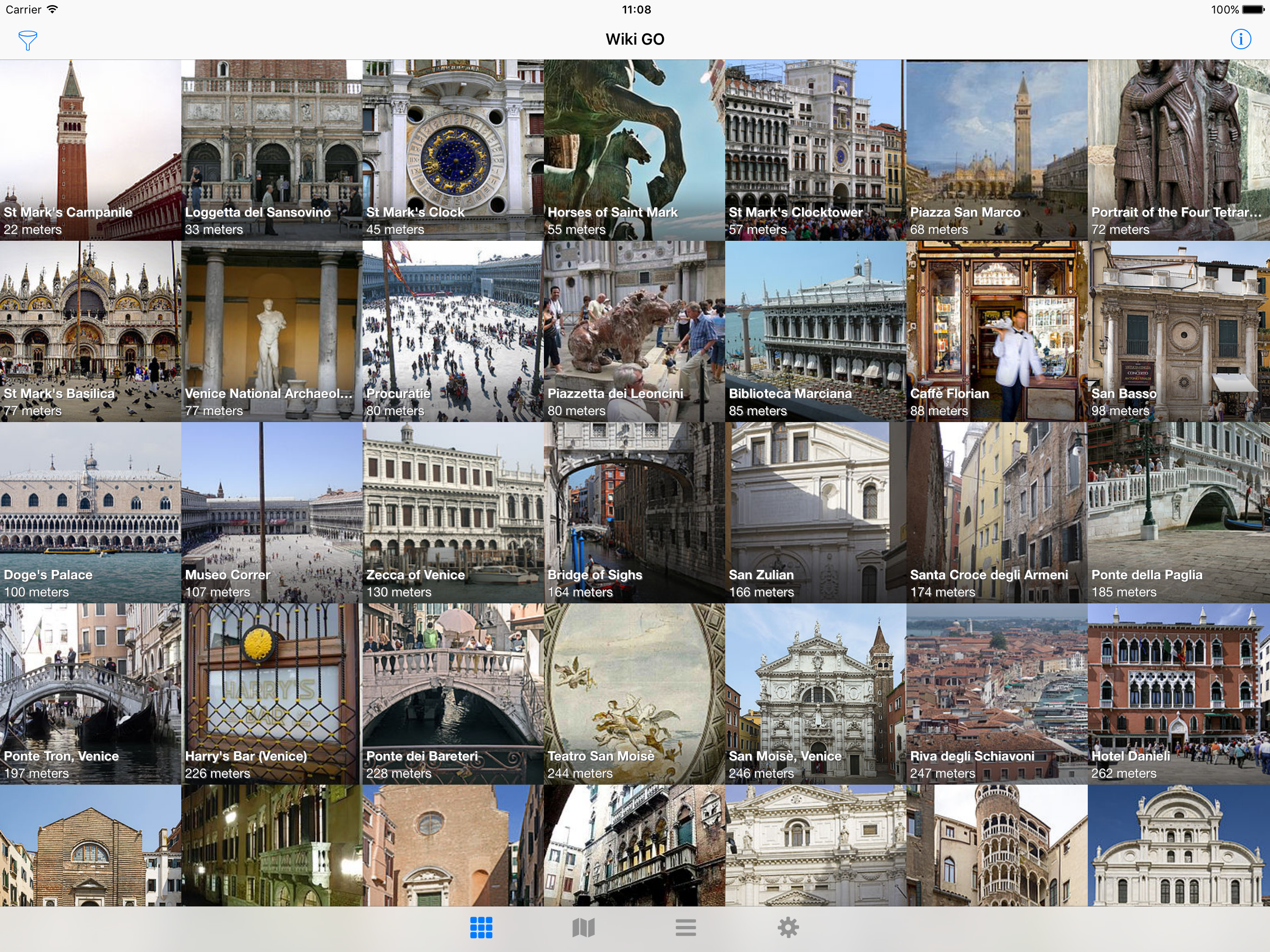Switch to the list view tab
This screenshot has width=1270, height=952.
pyautogui.click(x=686, y=927)
